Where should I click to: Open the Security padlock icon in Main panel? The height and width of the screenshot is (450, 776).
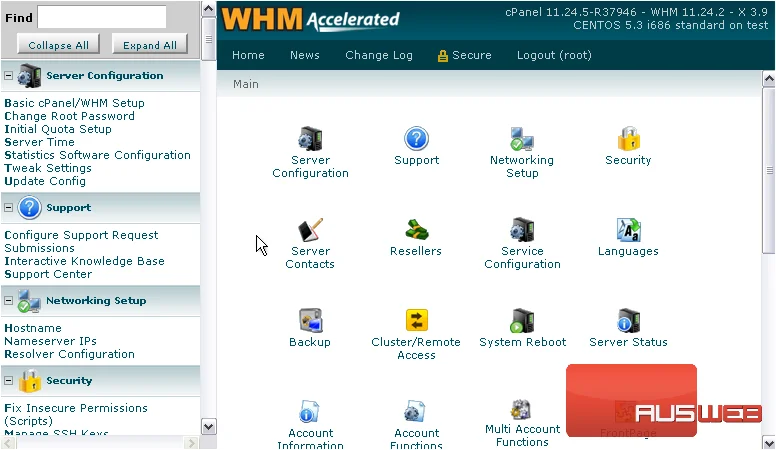pos(629,139)
